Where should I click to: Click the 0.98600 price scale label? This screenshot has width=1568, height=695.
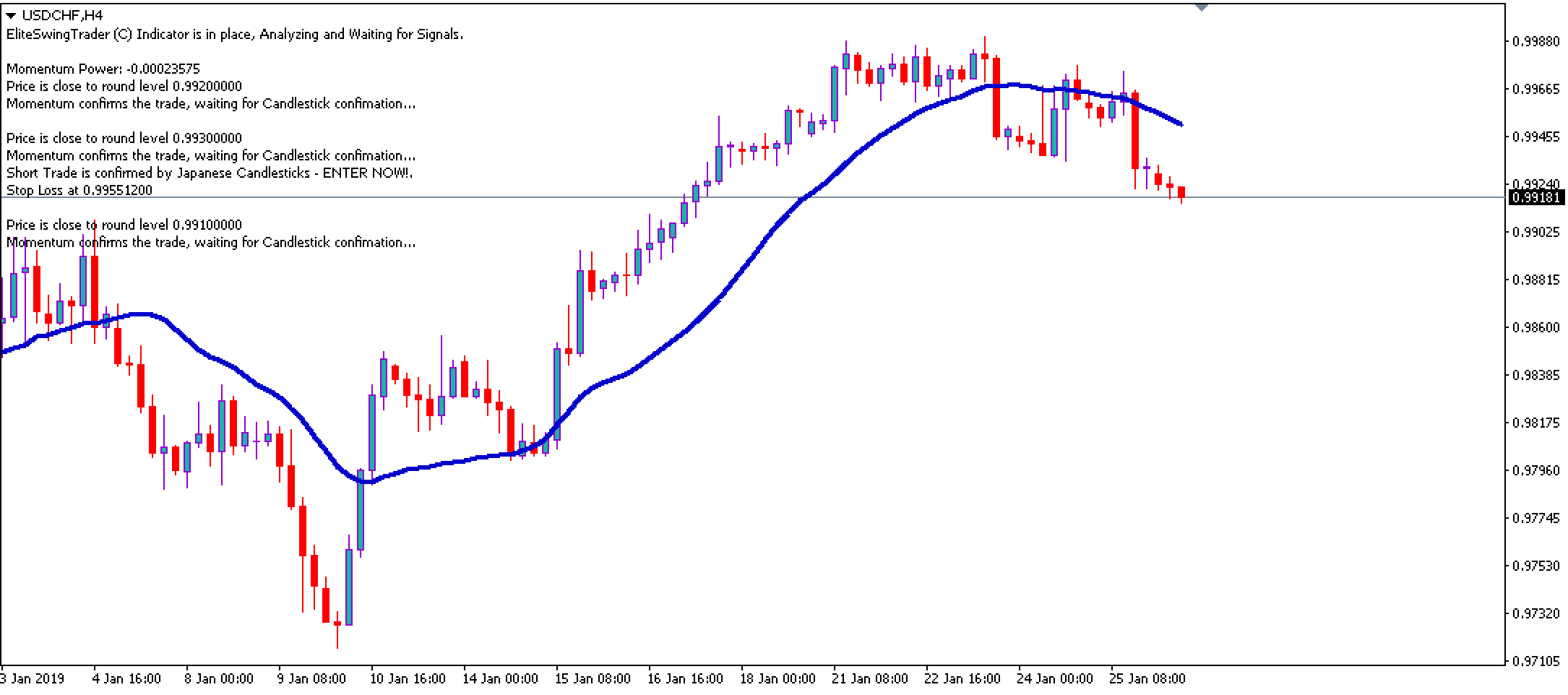[1536, 328]
